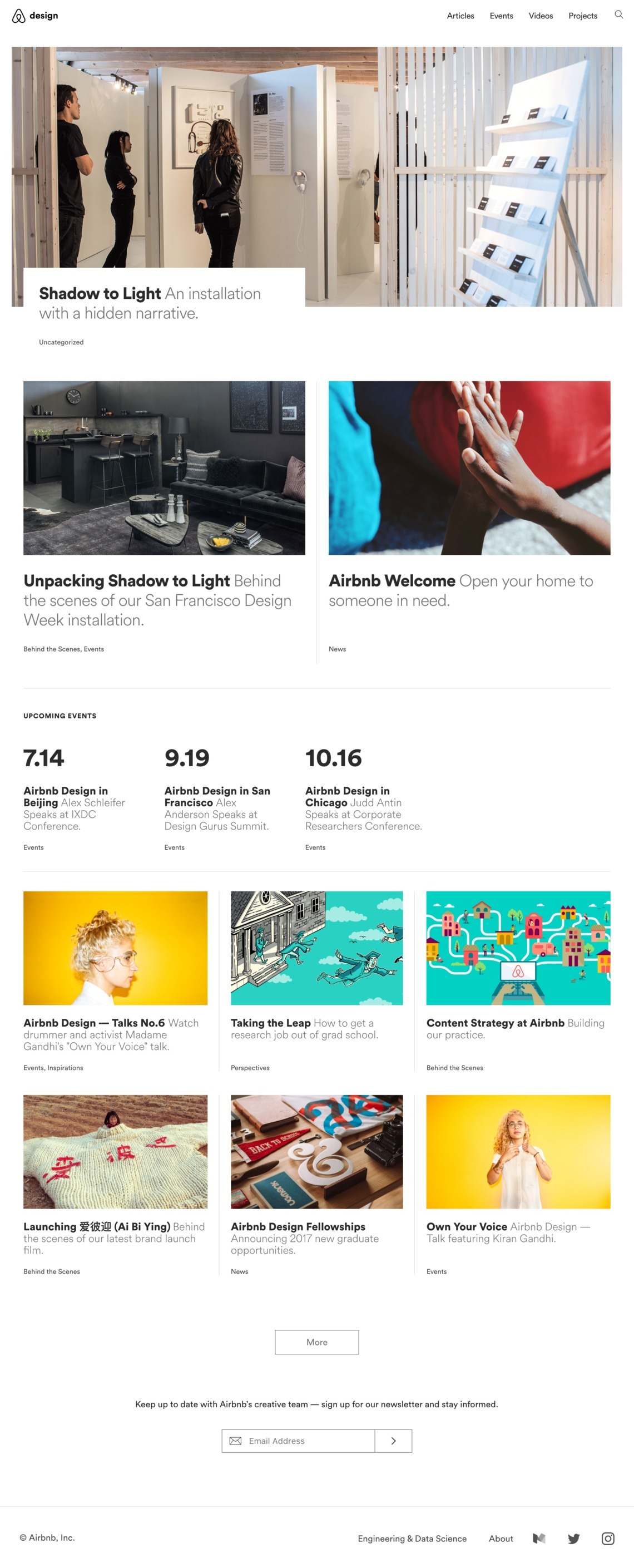Image resolution: width=634 pixels, height=1568 pixels.
Task: Visit the Twitter bird icon link
Action: [573, 1538]
